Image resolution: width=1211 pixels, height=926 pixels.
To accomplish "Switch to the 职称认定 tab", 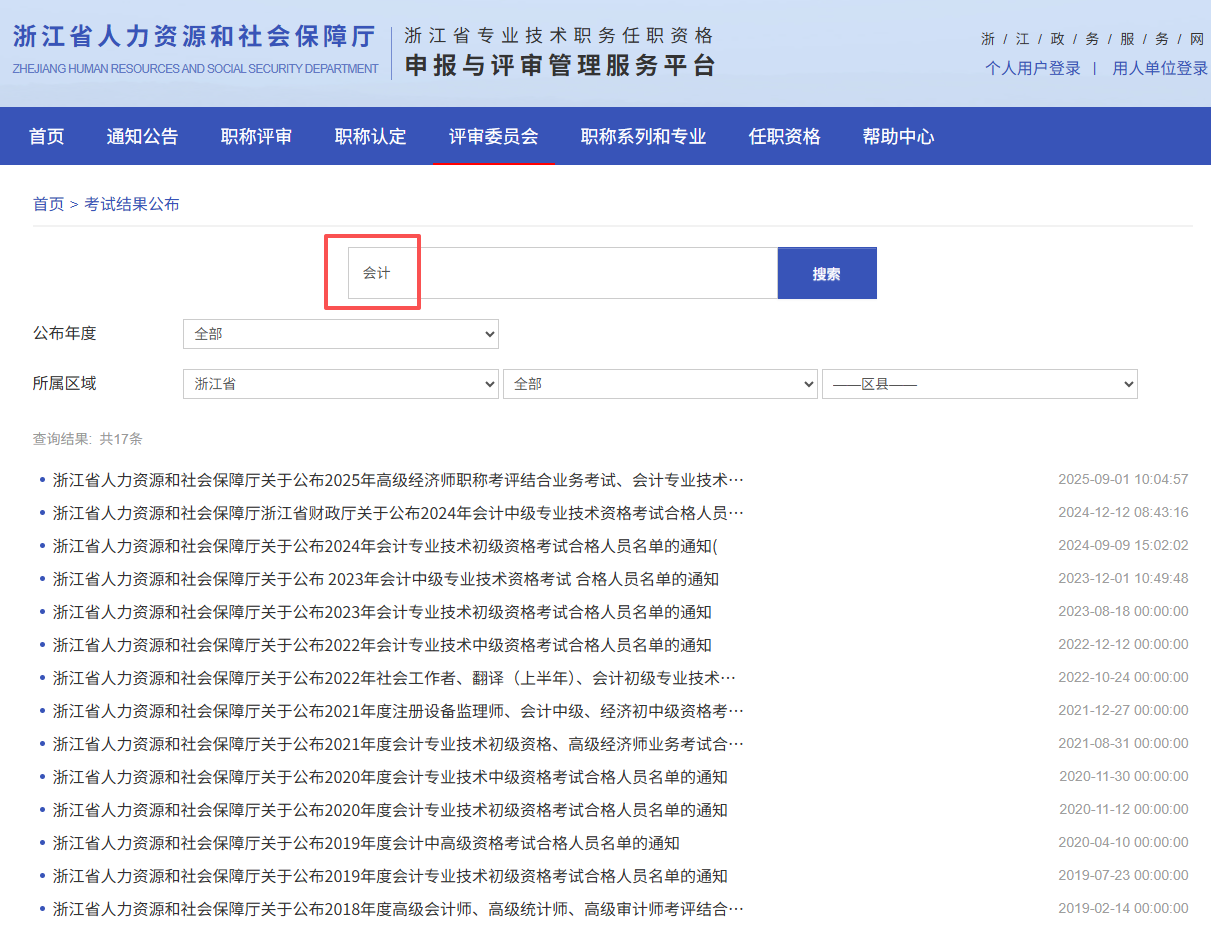I will (x=369, y=136).
